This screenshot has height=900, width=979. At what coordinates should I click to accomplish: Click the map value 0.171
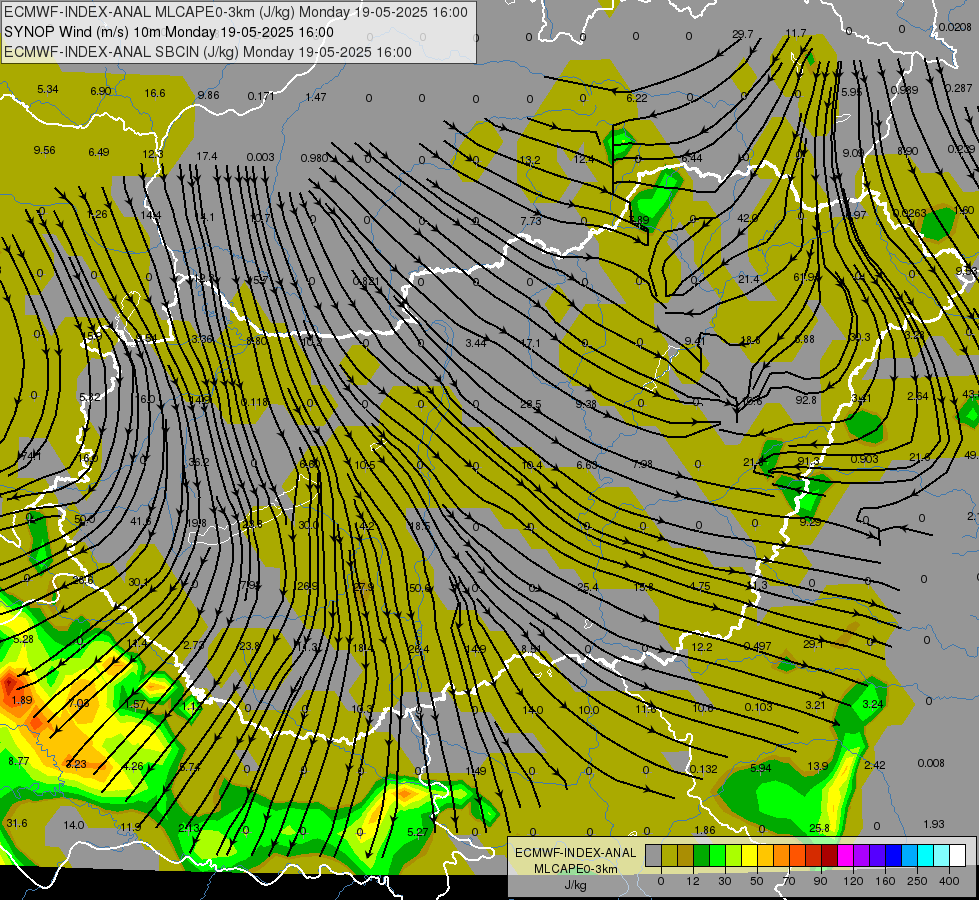(x=261, y=96)
